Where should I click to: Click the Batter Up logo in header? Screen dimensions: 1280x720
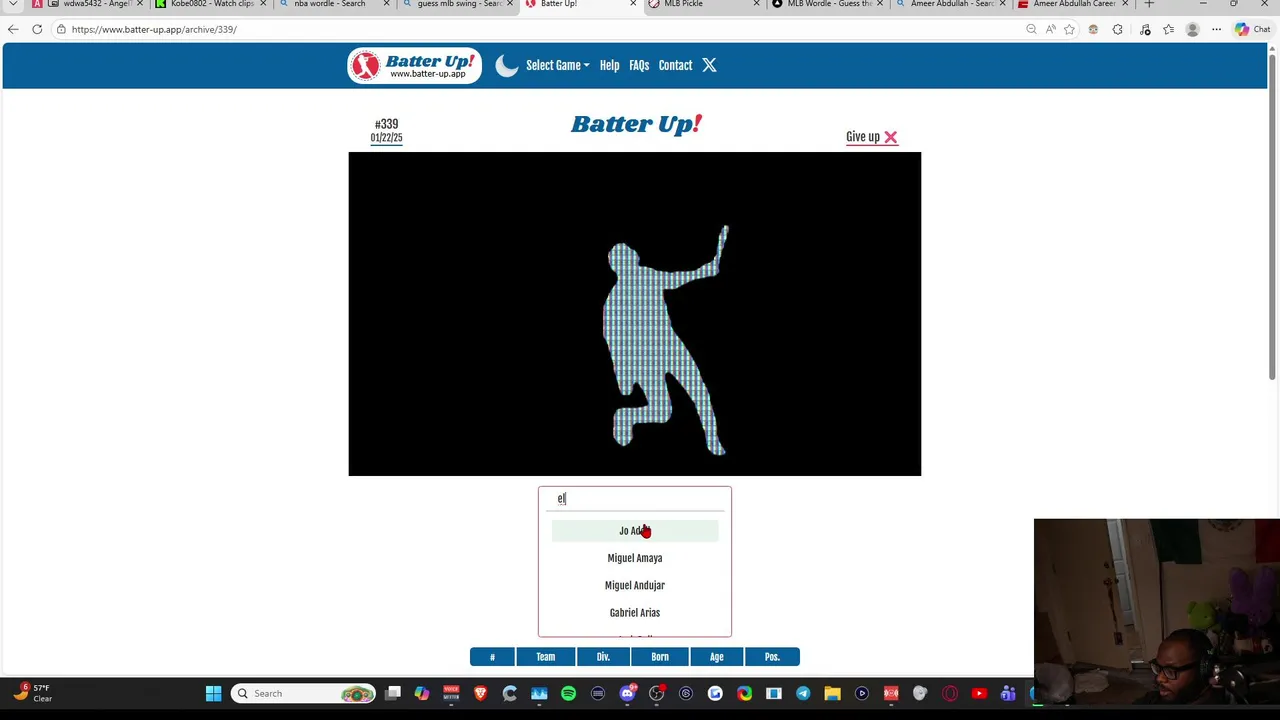tap(414, 65)
